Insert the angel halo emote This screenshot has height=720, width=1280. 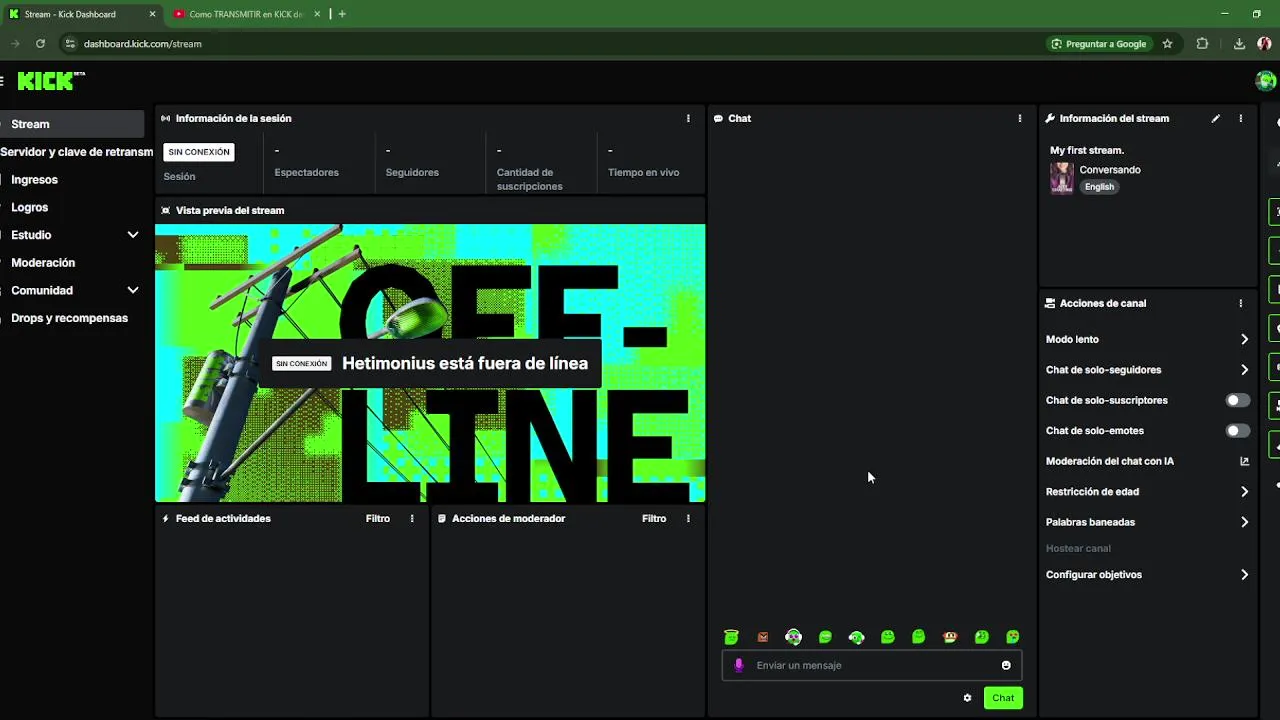click(731, 637)
